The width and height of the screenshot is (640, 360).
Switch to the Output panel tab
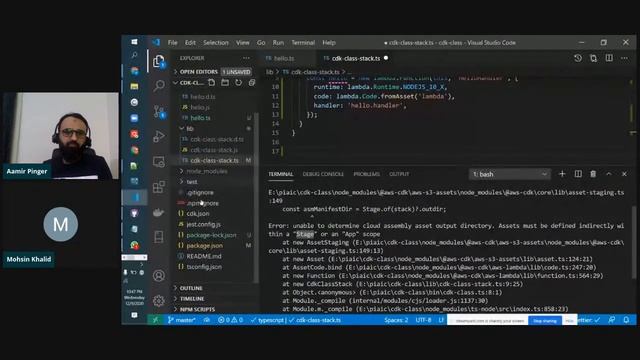399,174
